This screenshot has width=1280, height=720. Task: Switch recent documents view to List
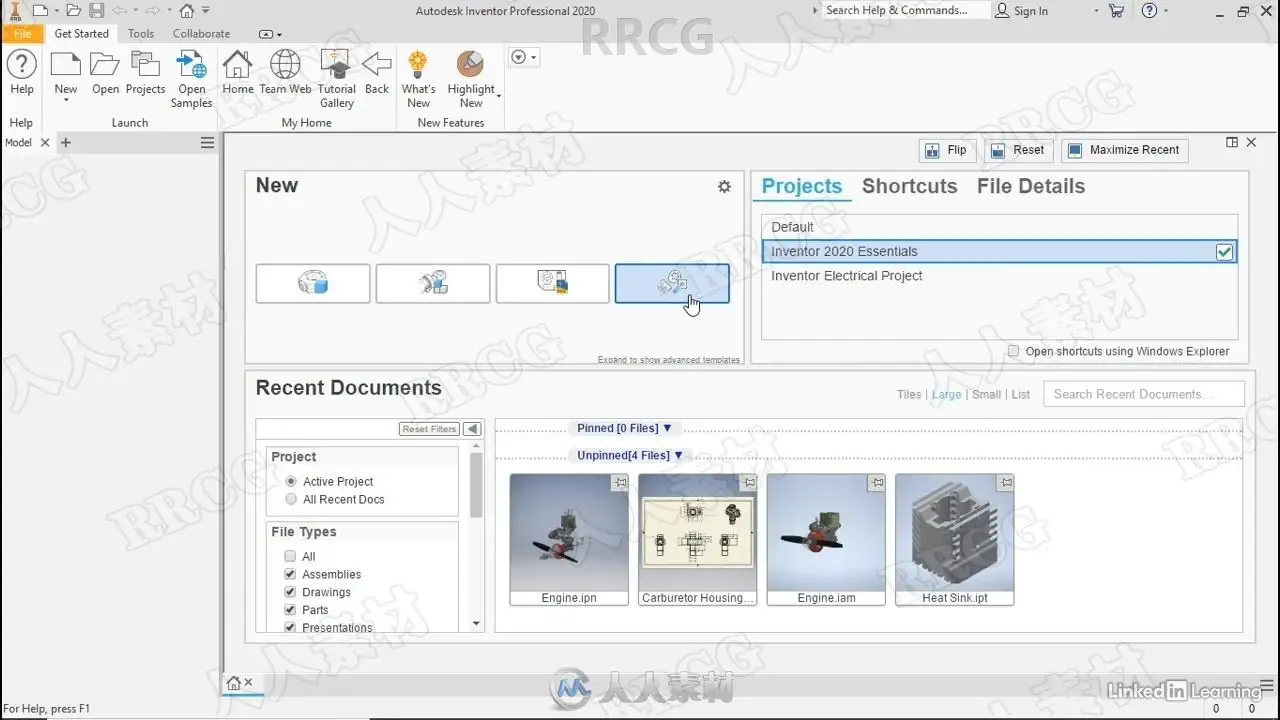1020,395
